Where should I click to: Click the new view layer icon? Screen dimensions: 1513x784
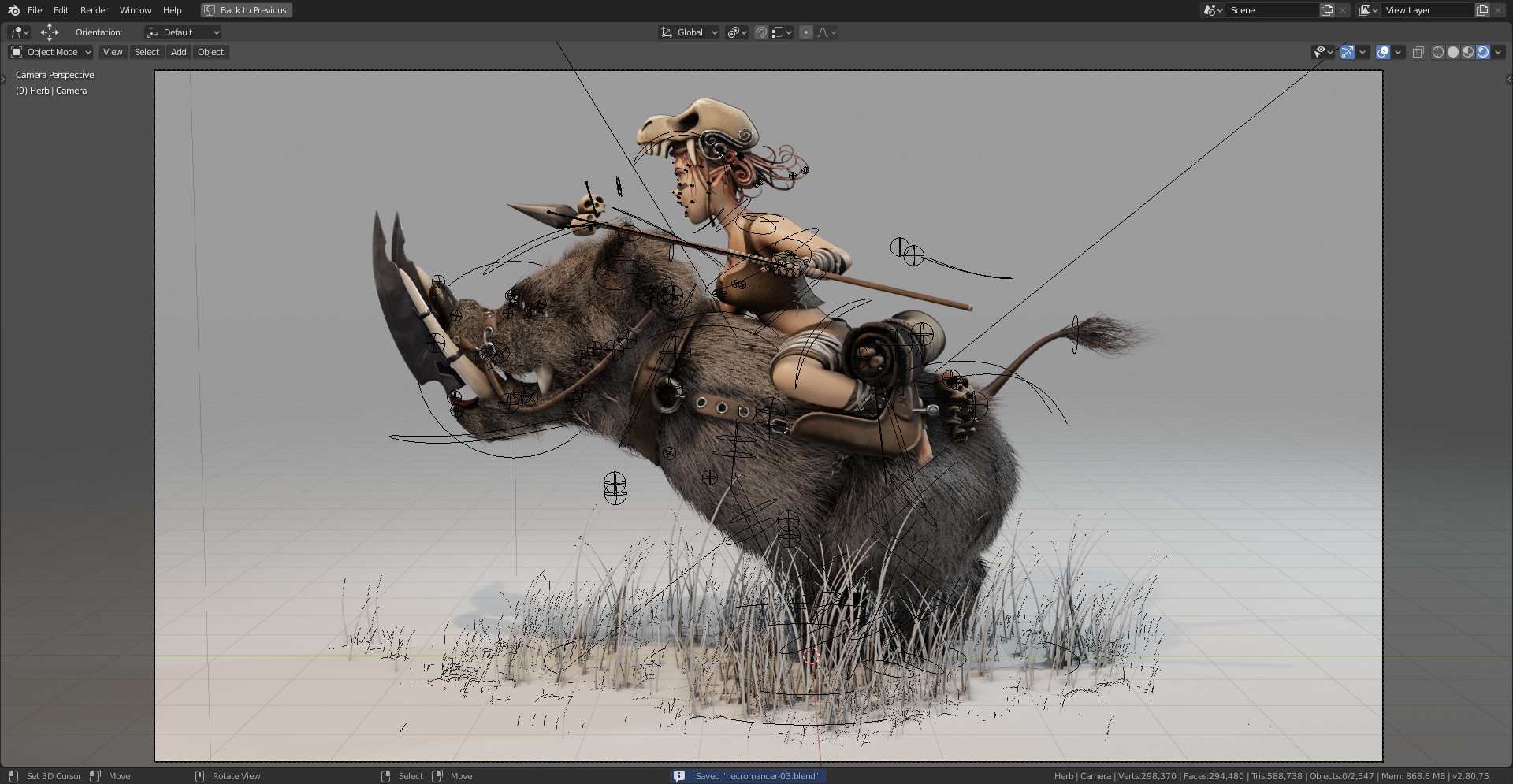pos(1482,10)
